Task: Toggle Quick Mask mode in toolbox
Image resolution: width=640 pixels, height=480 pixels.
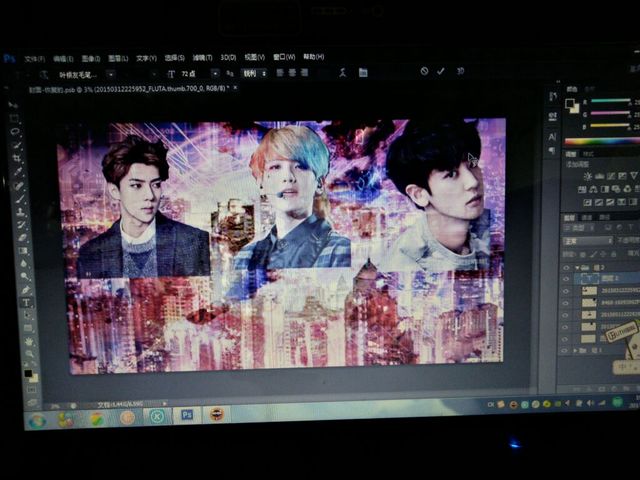Action: tap(32, 390)
